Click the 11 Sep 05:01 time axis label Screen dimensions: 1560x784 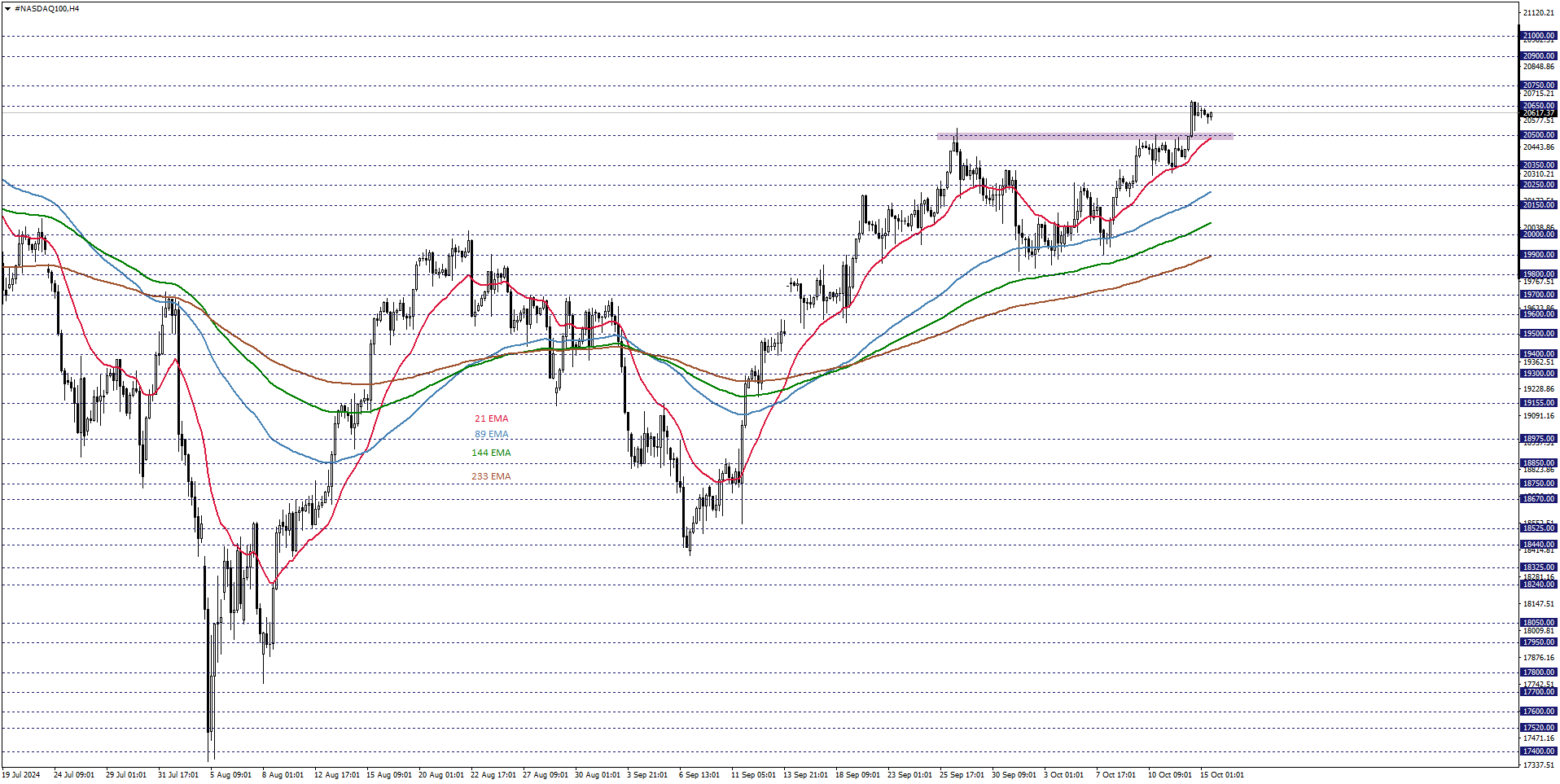point(753,775)
